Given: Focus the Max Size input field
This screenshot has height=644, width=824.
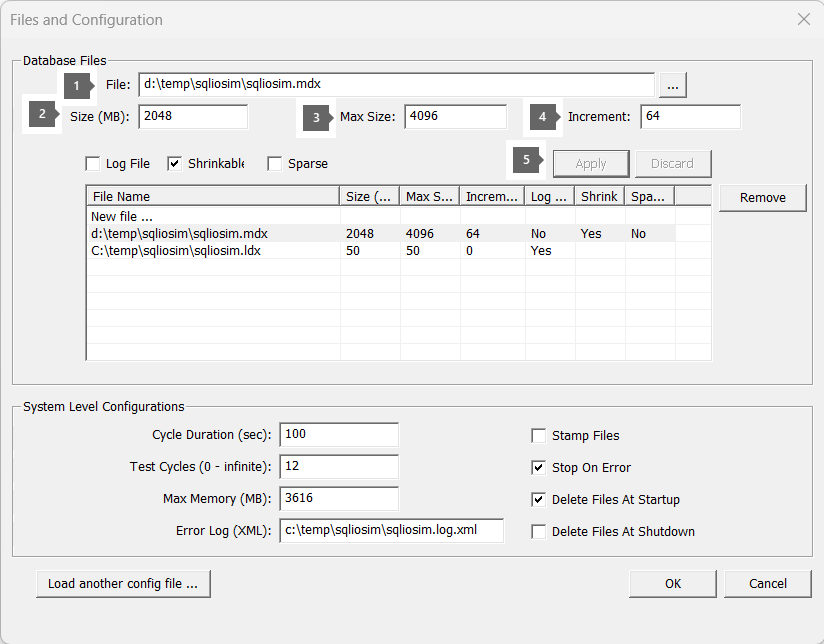Looking at the screenshot, I should 455,117.
